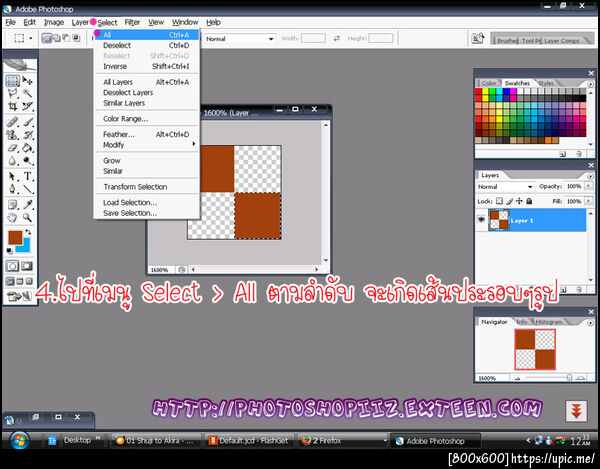Reset default foreground and background colors
The width and height of the screenshot is (600, 469).
pos(10,251)
